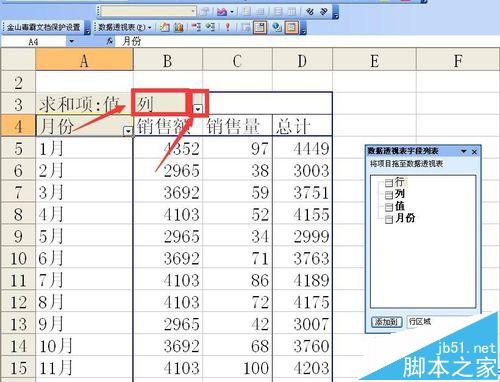Select the 6月 row label cell
This screenshot has height=382, width=500.
(84, 258)
